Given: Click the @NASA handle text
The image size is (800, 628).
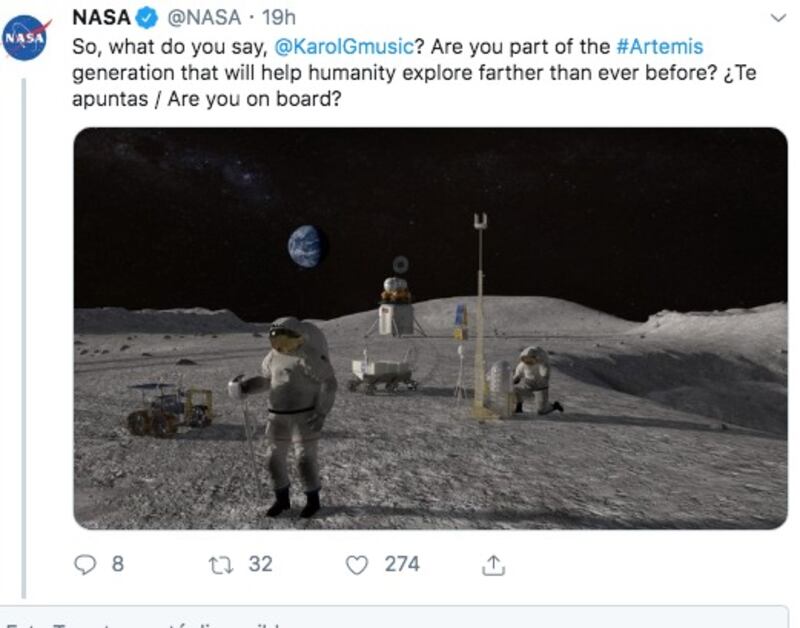Looking at the screenshot, I should (204, 18).
